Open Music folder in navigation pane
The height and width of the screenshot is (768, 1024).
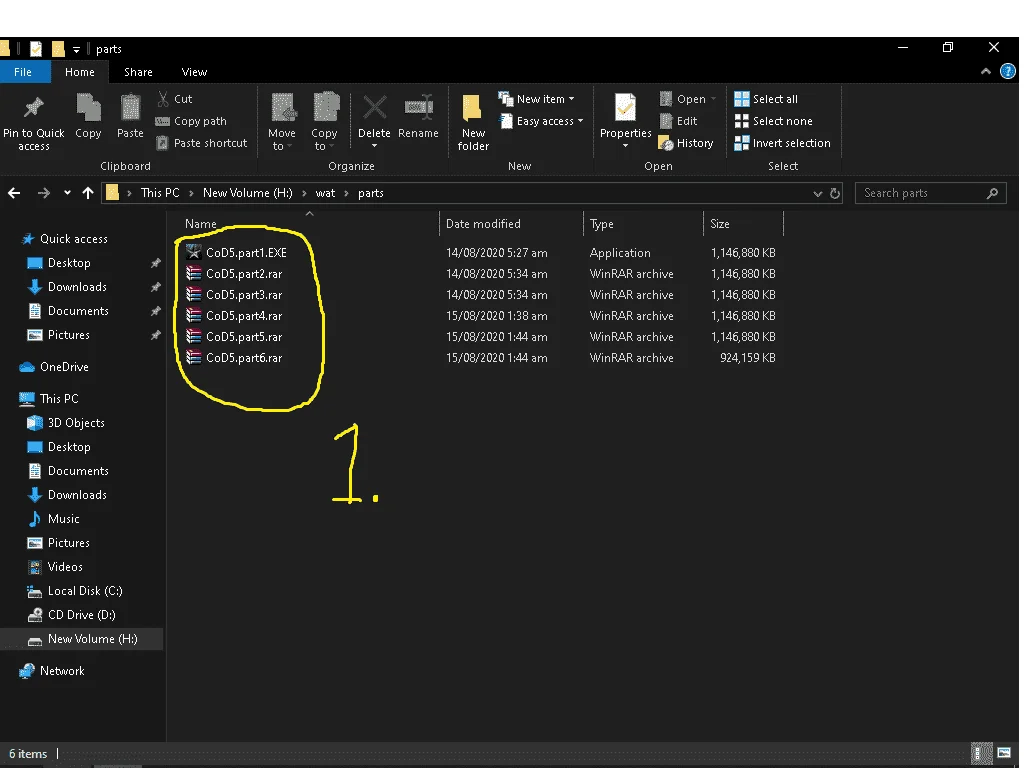pos(63,519)
